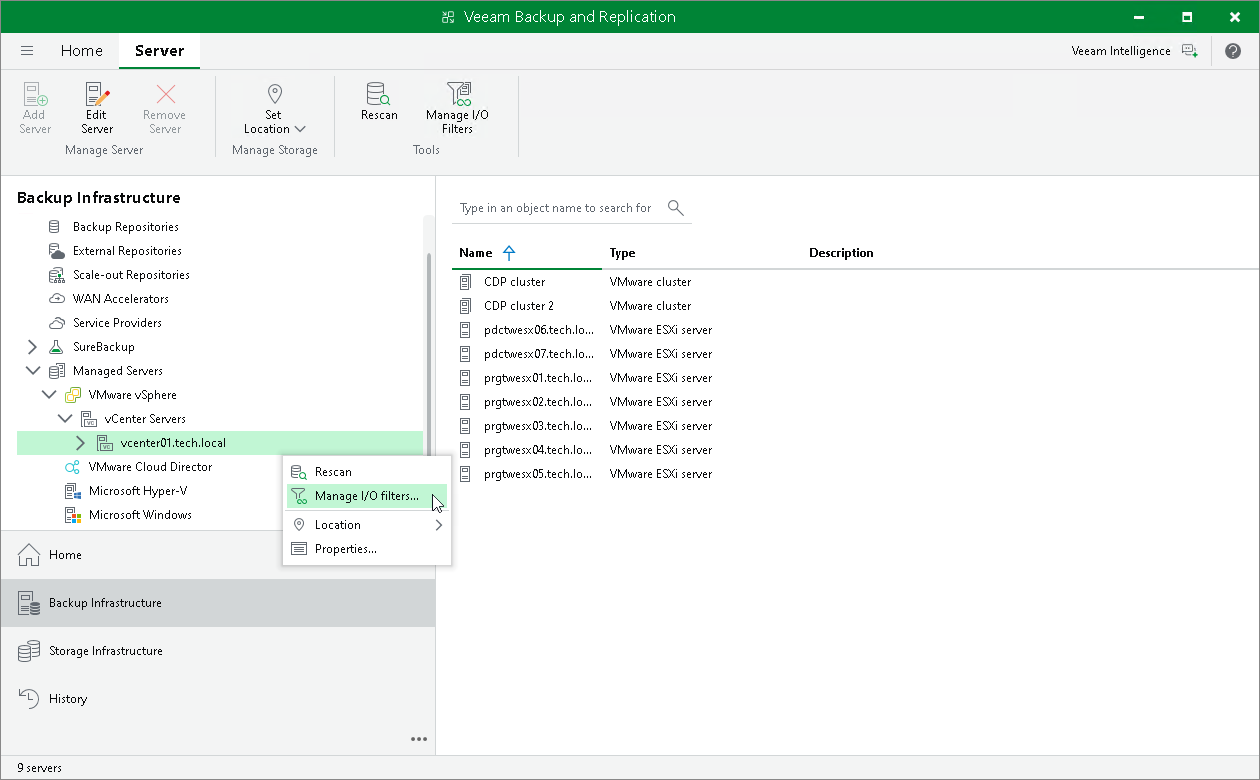
Task: Open the Set Location dropdown arrow
Action: [300, 129]
